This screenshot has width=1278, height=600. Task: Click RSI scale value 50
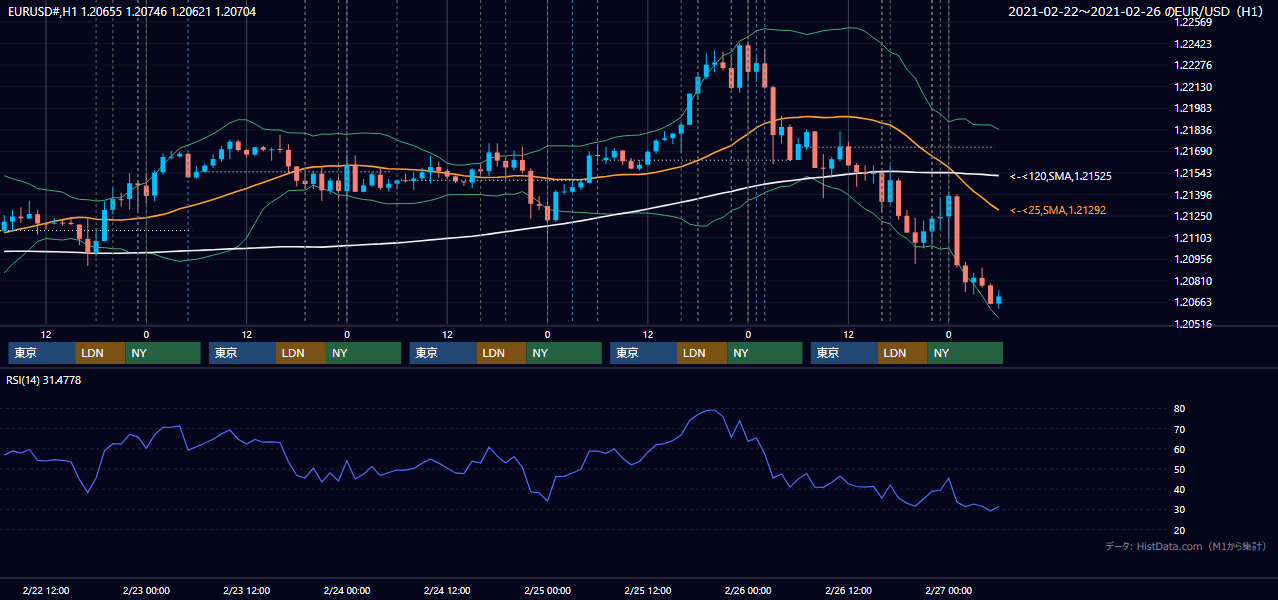pyautogui.click(x=1180, y=470)
